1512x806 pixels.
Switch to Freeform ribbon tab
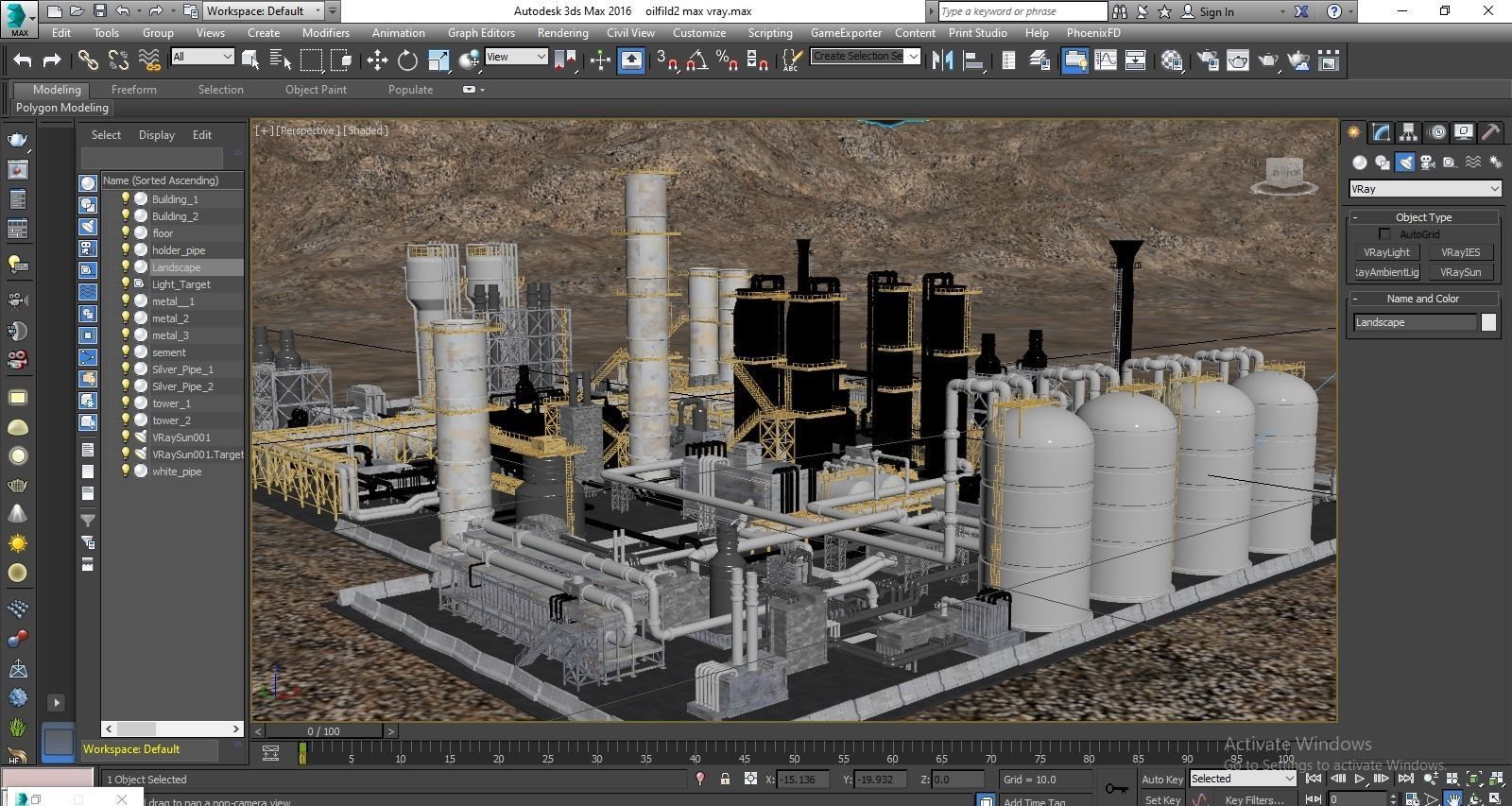click(134, 90)
